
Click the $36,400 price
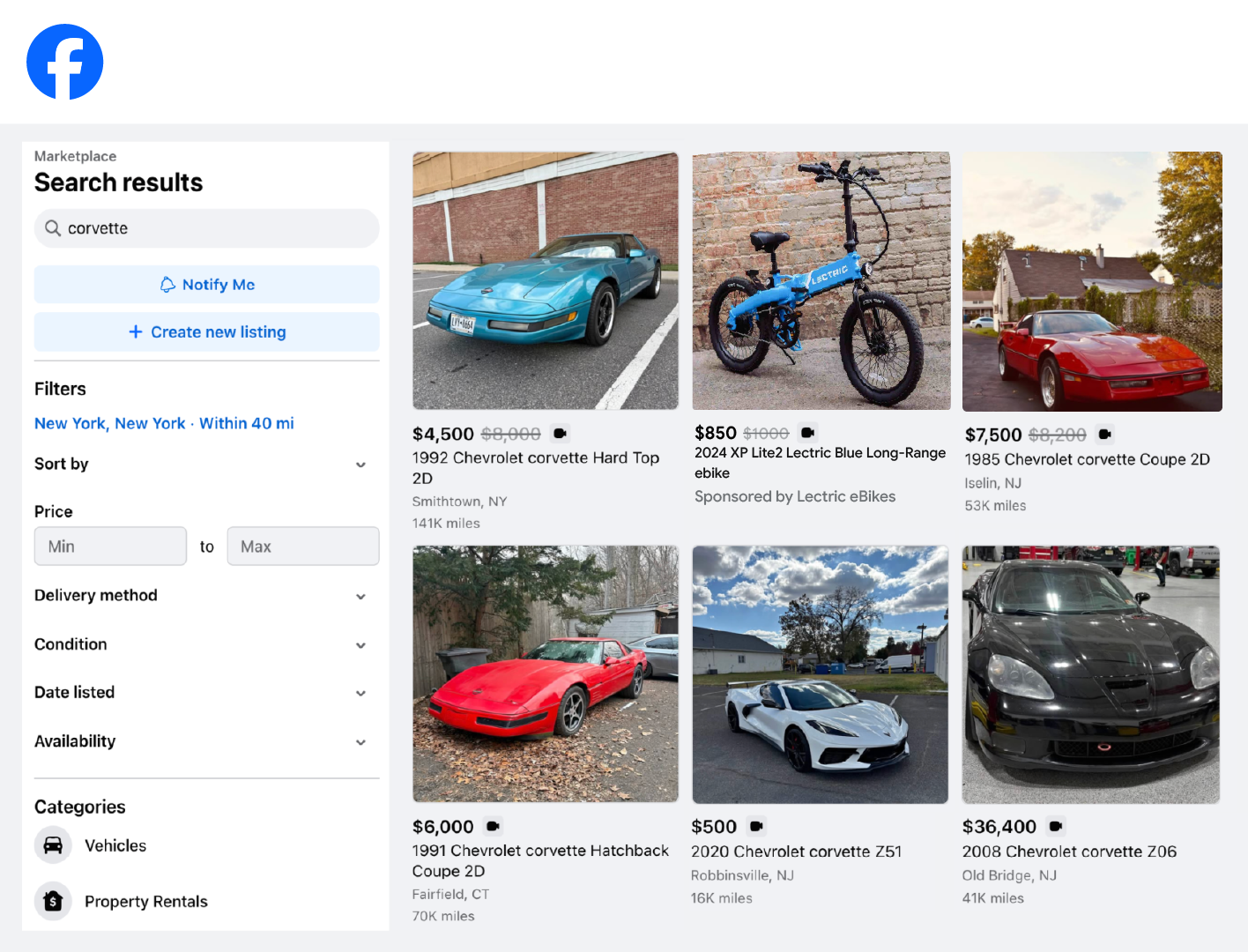(x=999, y=827)
